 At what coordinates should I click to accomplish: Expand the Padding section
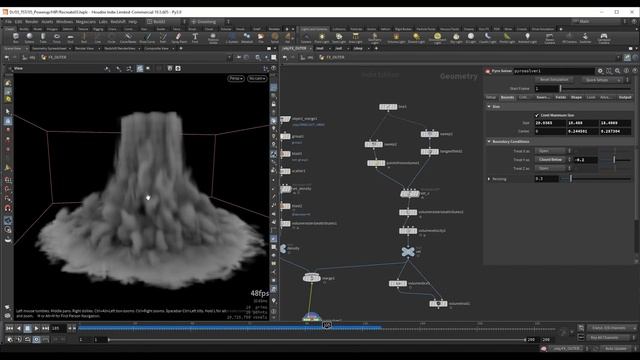tap(489, 179)
